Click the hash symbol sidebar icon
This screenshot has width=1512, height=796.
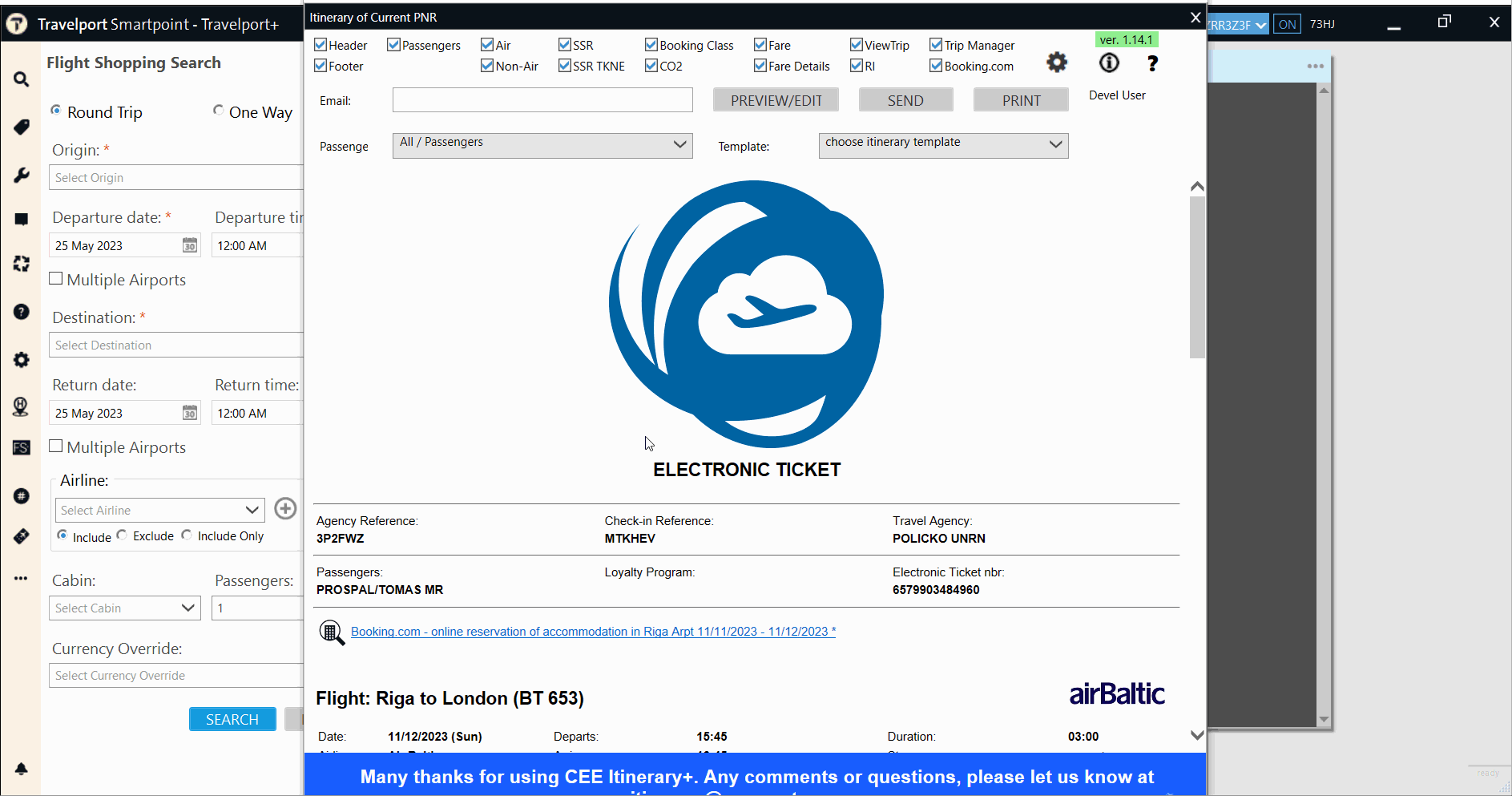coord(22,496)
